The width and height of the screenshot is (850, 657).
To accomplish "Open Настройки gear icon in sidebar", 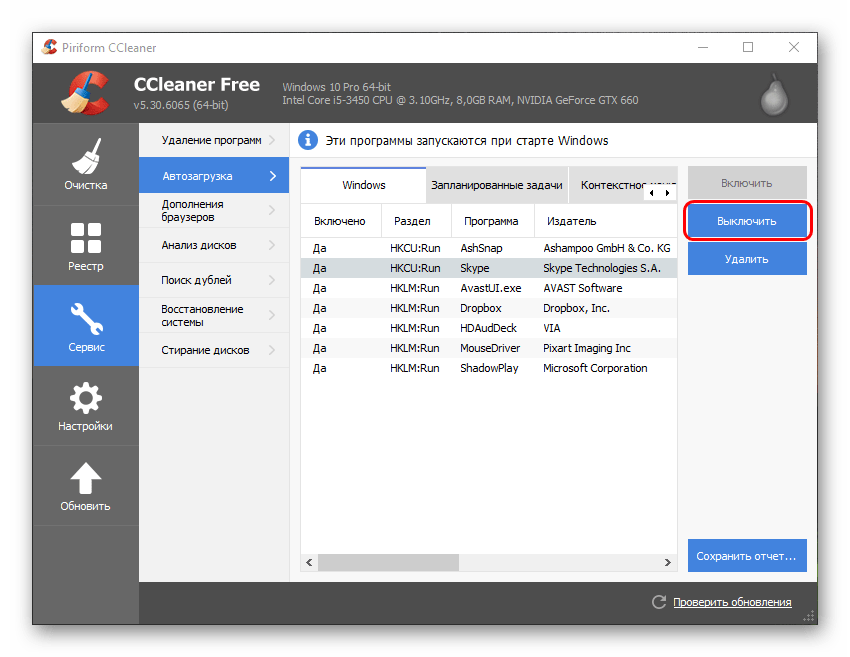I will pos(86,399).
